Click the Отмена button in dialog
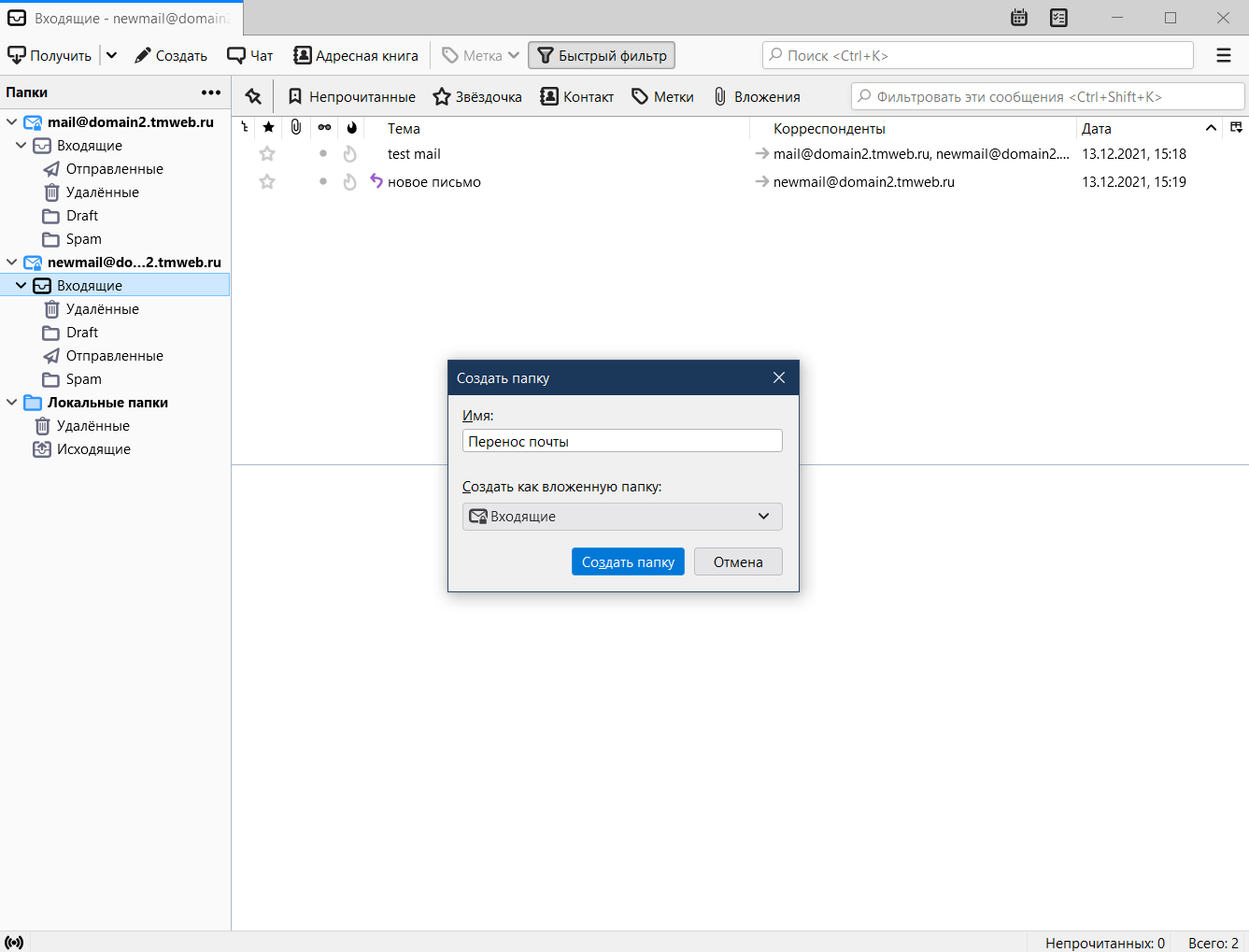The image size is (1249, 952). [738, 562]
